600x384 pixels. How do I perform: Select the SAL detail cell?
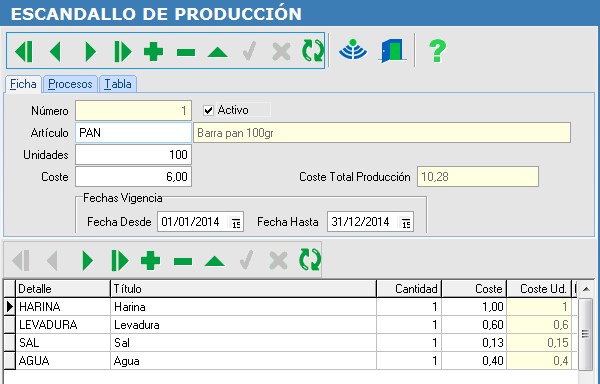tap(63, 343)
